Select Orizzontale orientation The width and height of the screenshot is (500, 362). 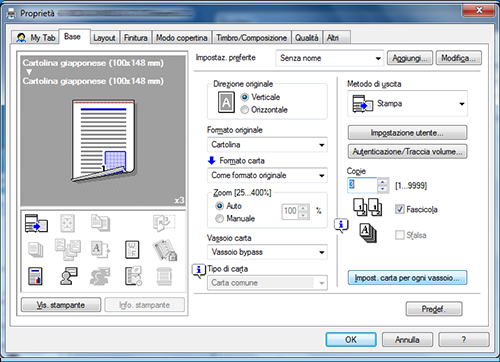tap(245, 110)
